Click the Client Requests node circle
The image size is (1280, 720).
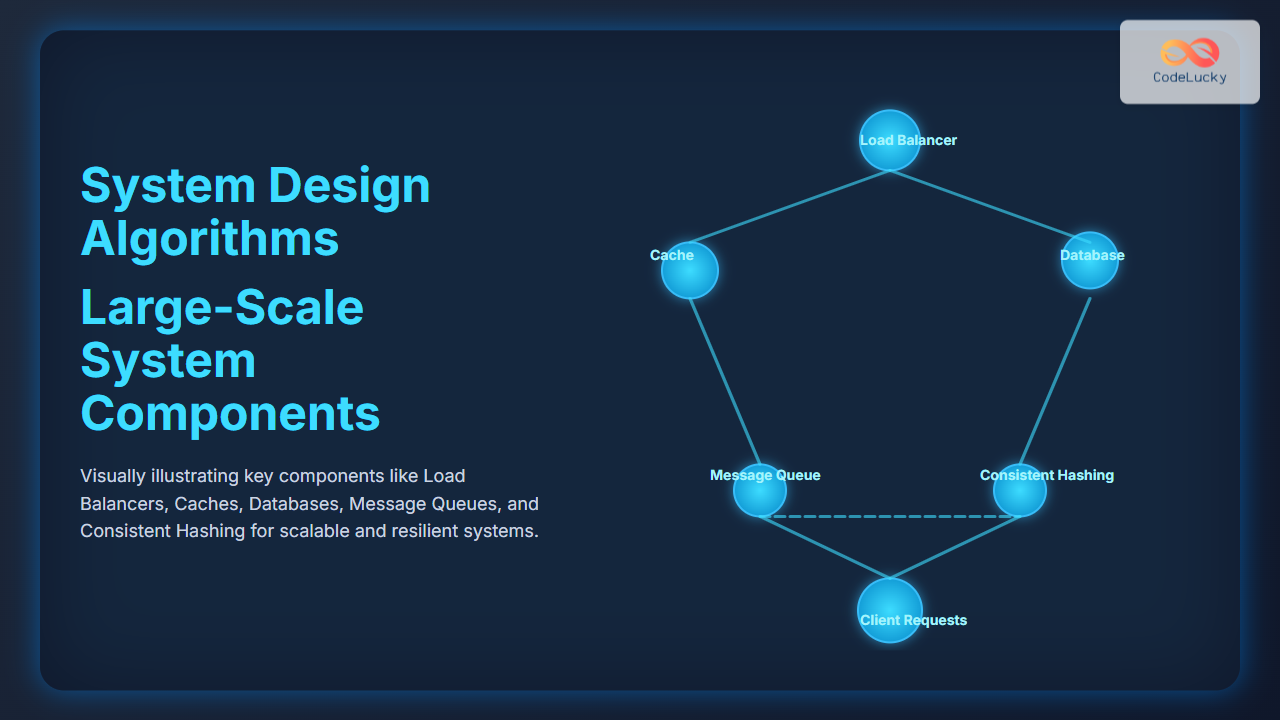click(x=889, y=610)
